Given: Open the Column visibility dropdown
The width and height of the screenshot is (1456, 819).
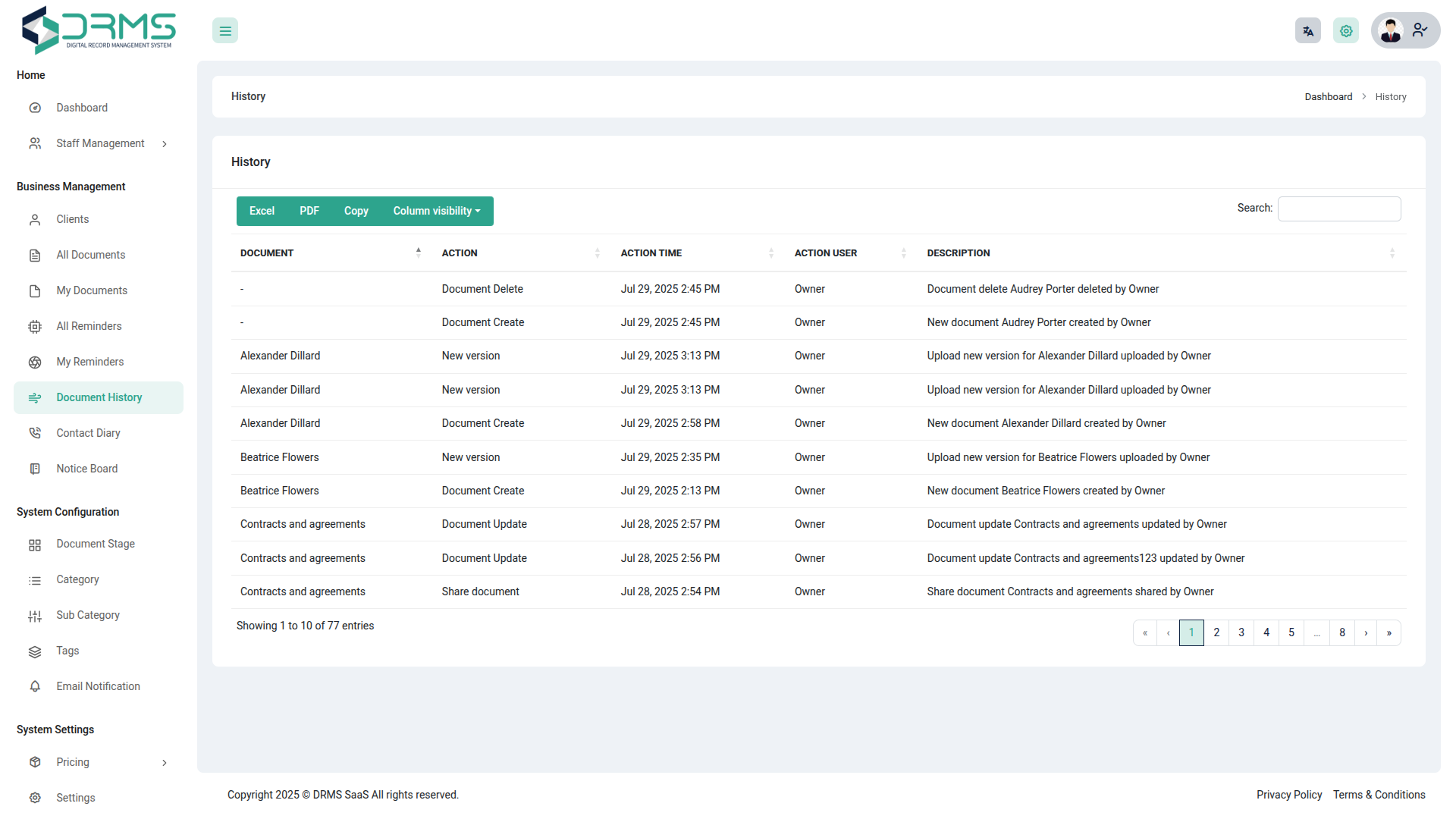Looking at the screenshot, I should tap(437, 211).
